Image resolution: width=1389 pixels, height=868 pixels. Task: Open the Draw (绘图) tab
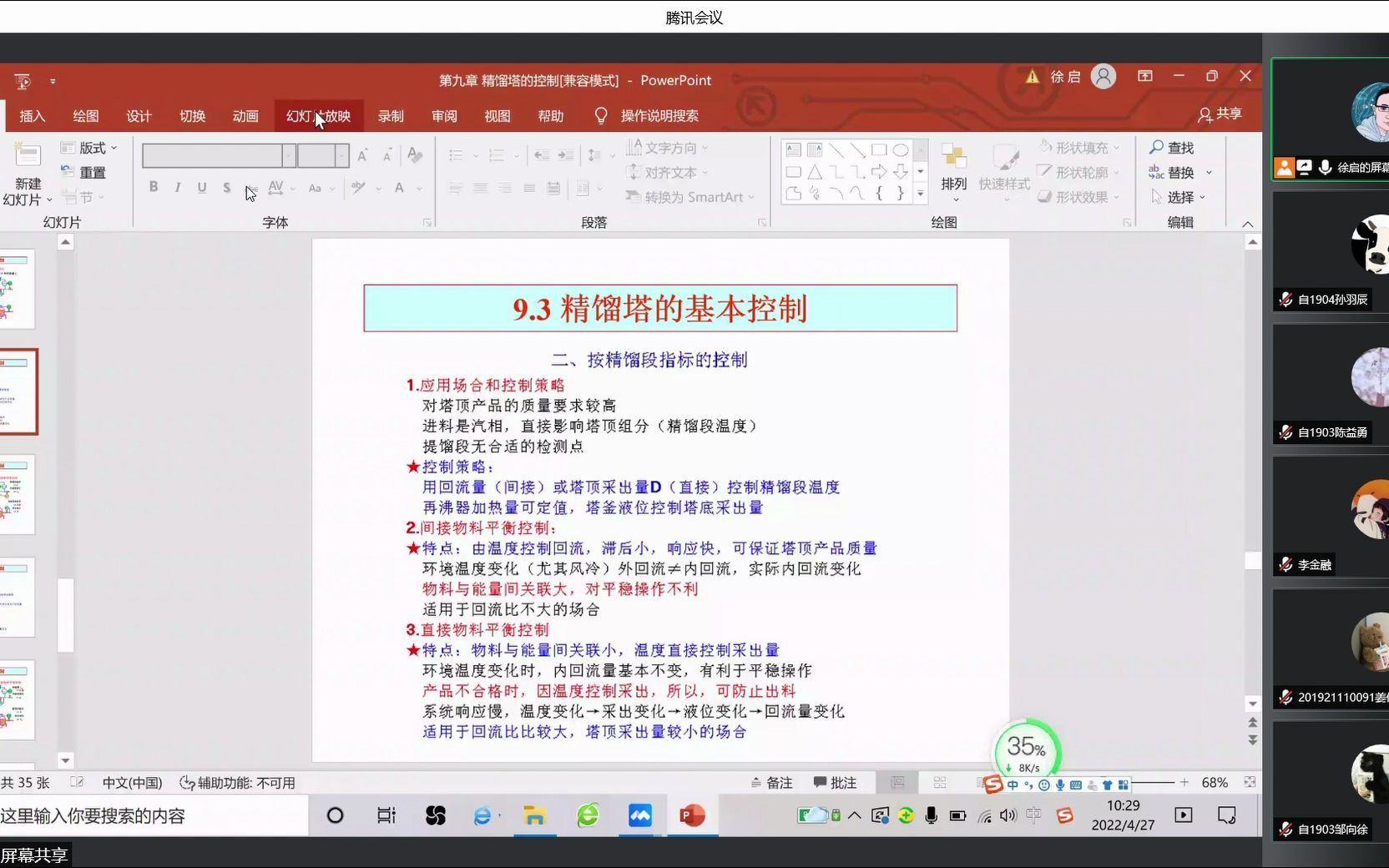[x=85, y=116]
